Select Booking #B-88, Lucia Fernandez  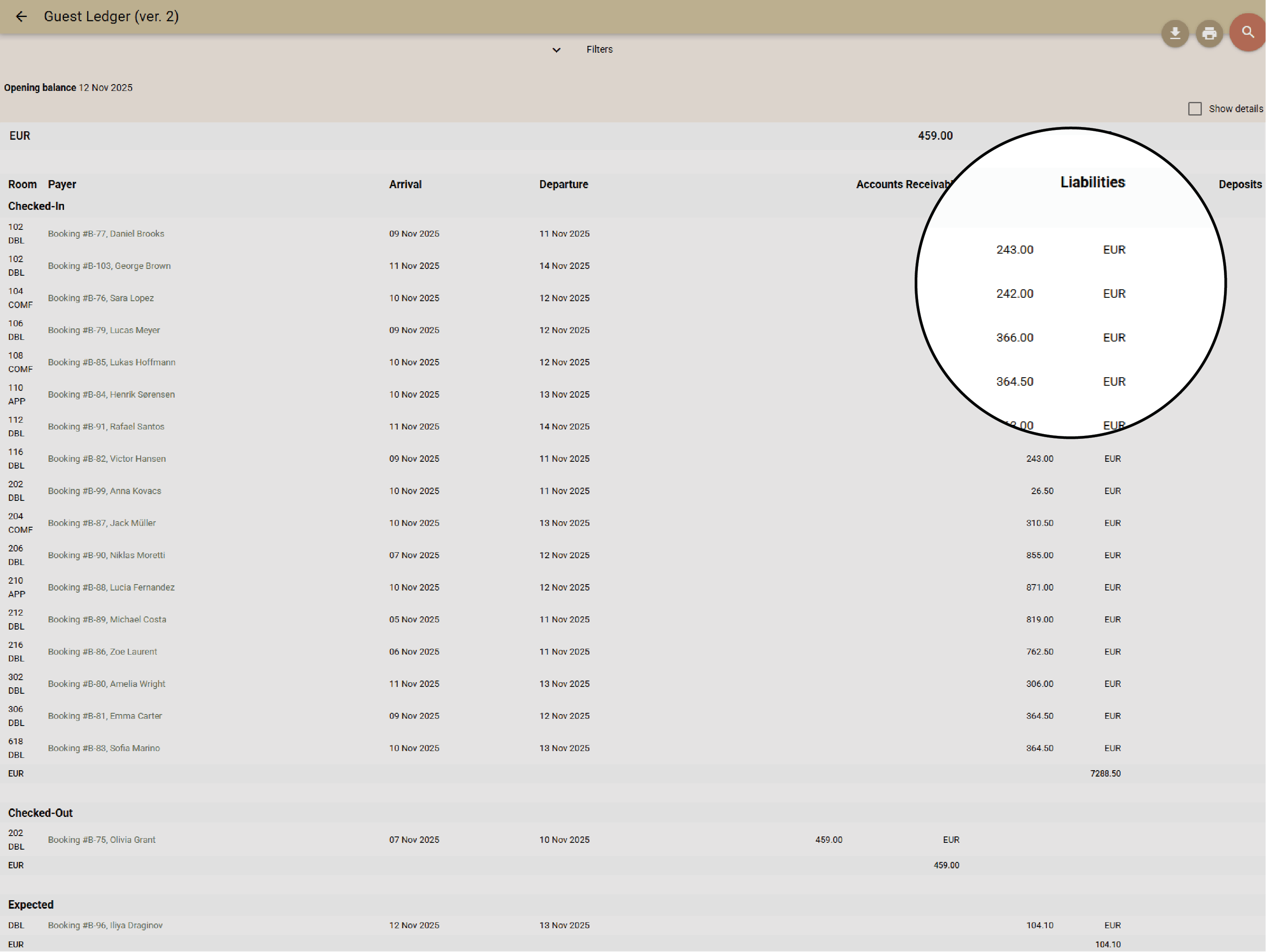[111, 587]
